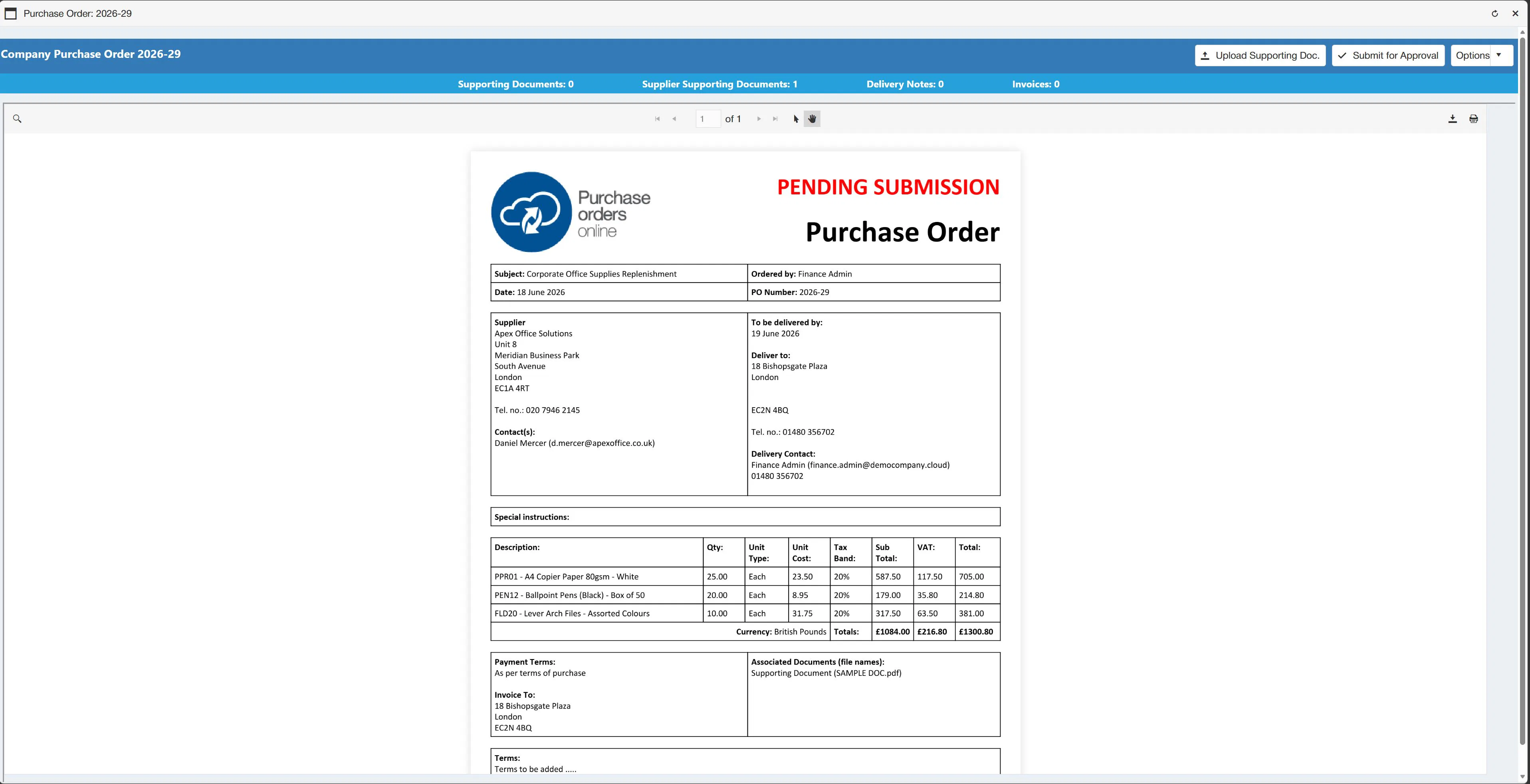Click Supporting Document (SAMPLE DOC.pdf) text
Image resolution: width=1530 pixels, height=784 pixels.
[x=826, y=673]
